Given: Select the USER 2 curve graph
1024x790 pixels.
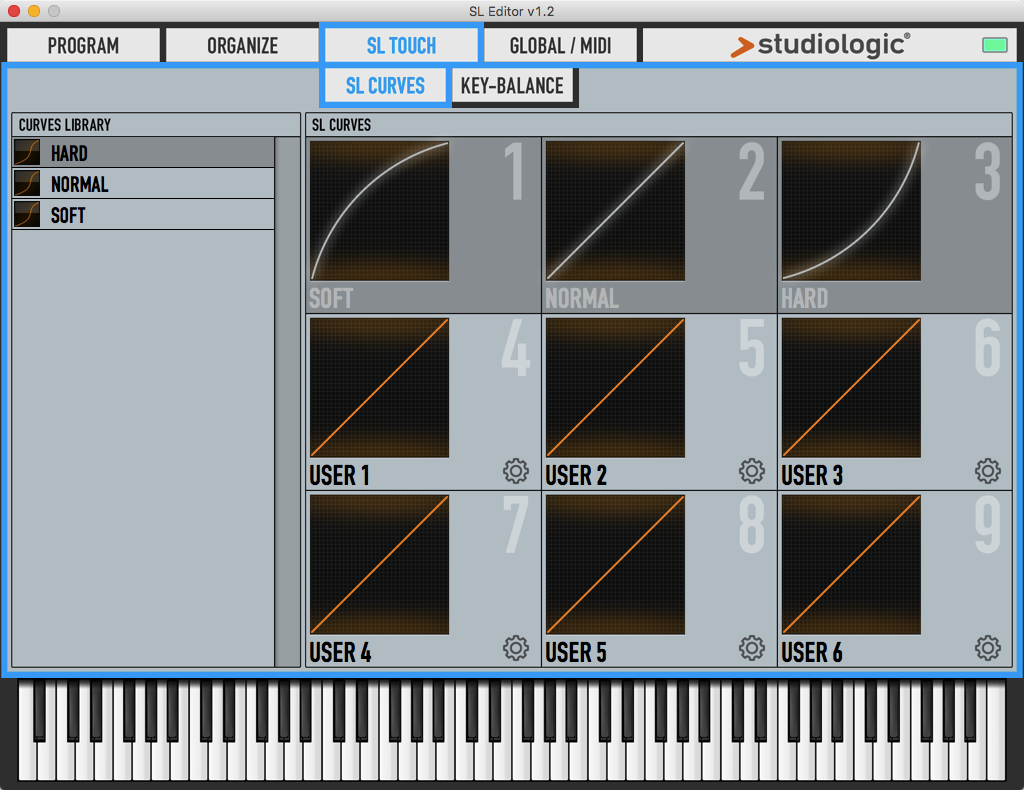Looking at the screenshot, I should tap(615, 388).
